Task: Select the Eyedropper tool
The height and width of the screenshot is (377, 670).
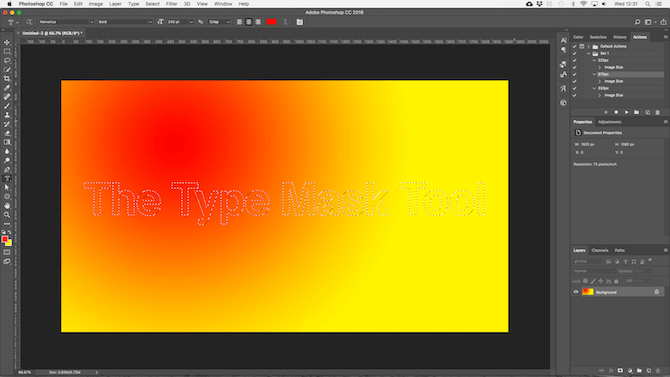Action: point(7,88)
